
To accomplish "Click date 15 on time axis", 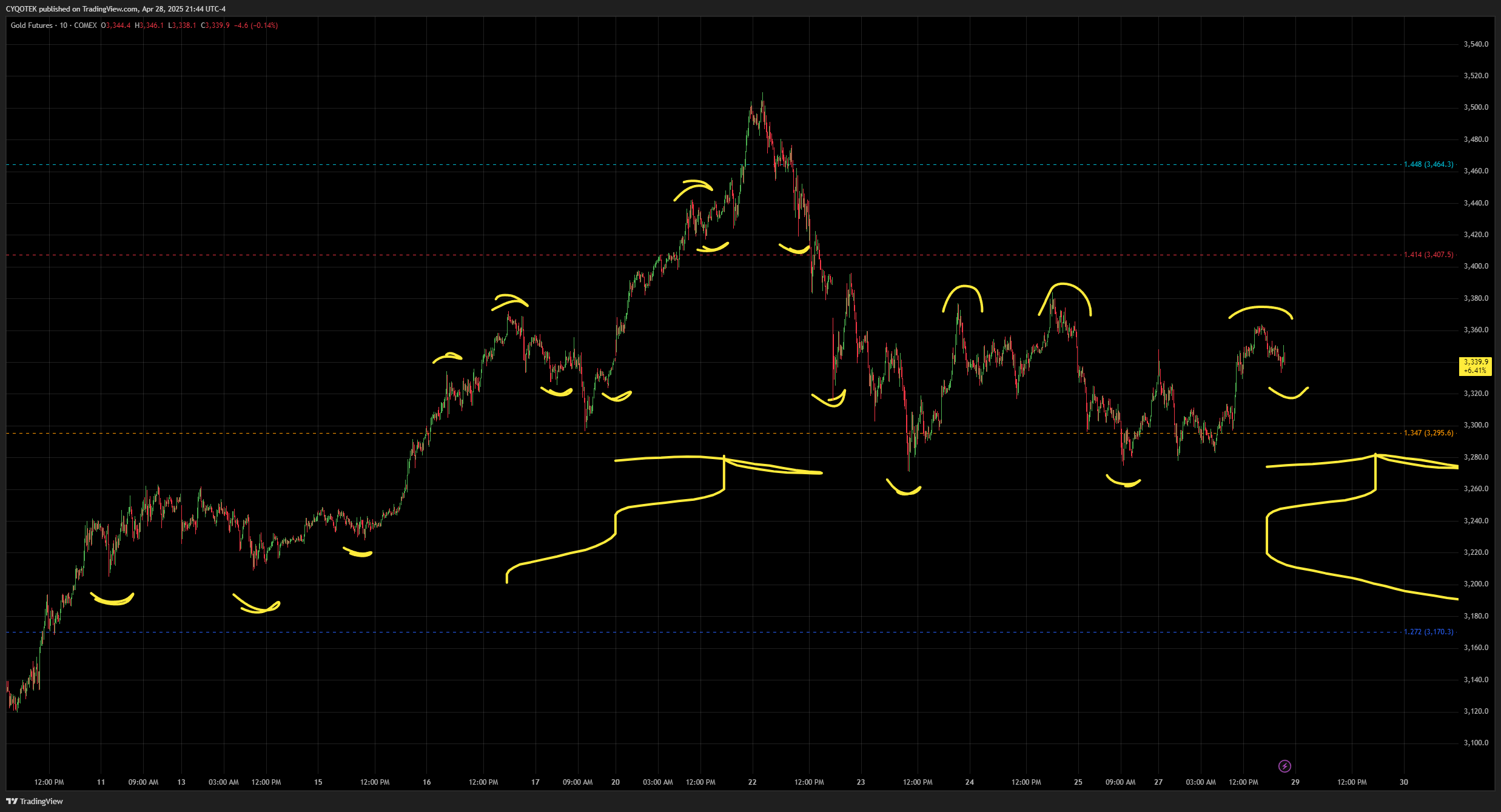I will coord(318,782).
